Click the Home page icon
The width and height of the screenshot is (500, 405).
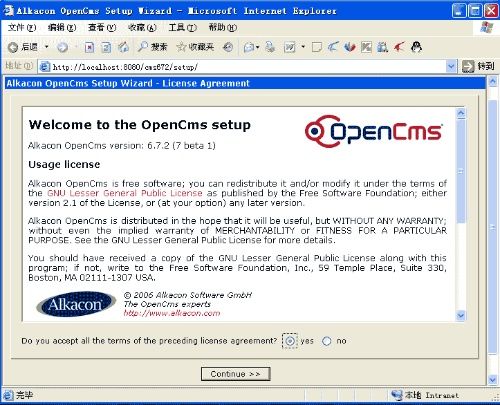tap(124, 47)
